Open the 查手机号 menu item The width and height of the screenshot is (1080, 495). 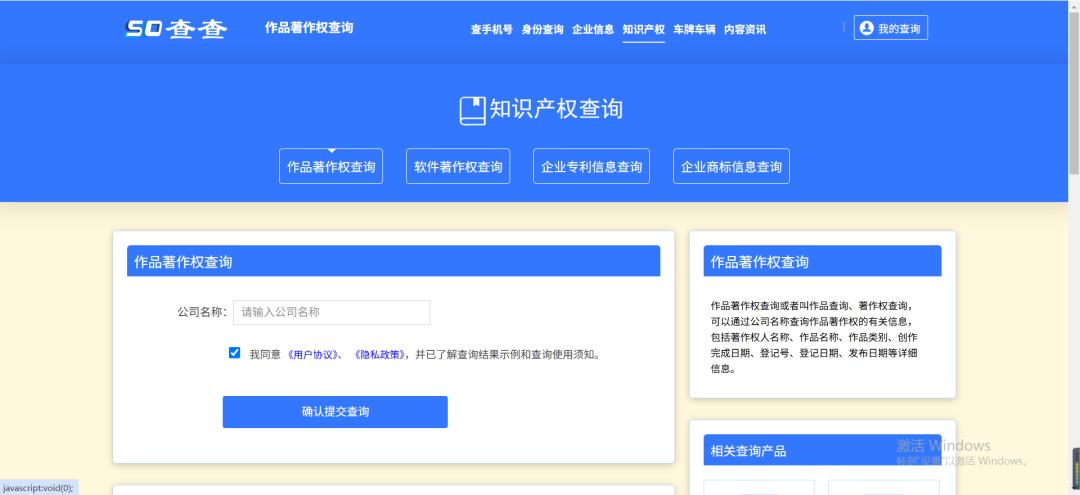tap(491, 30)
